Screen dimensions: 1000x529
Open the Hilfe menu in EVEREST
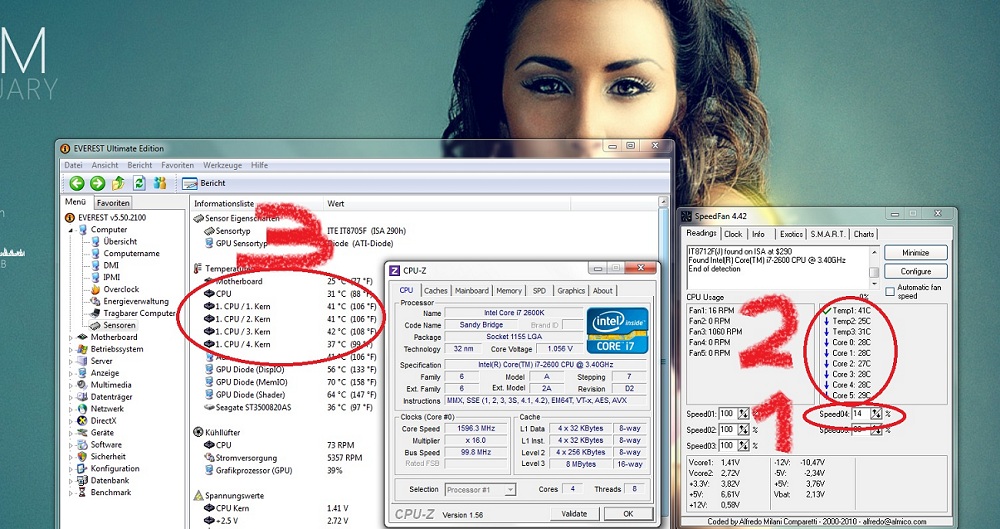coord(260,165)
